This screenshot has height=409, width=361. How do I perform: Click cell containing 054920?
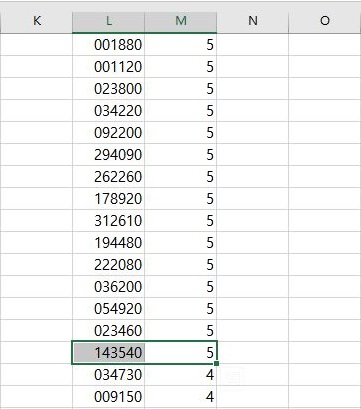(108, 309)
